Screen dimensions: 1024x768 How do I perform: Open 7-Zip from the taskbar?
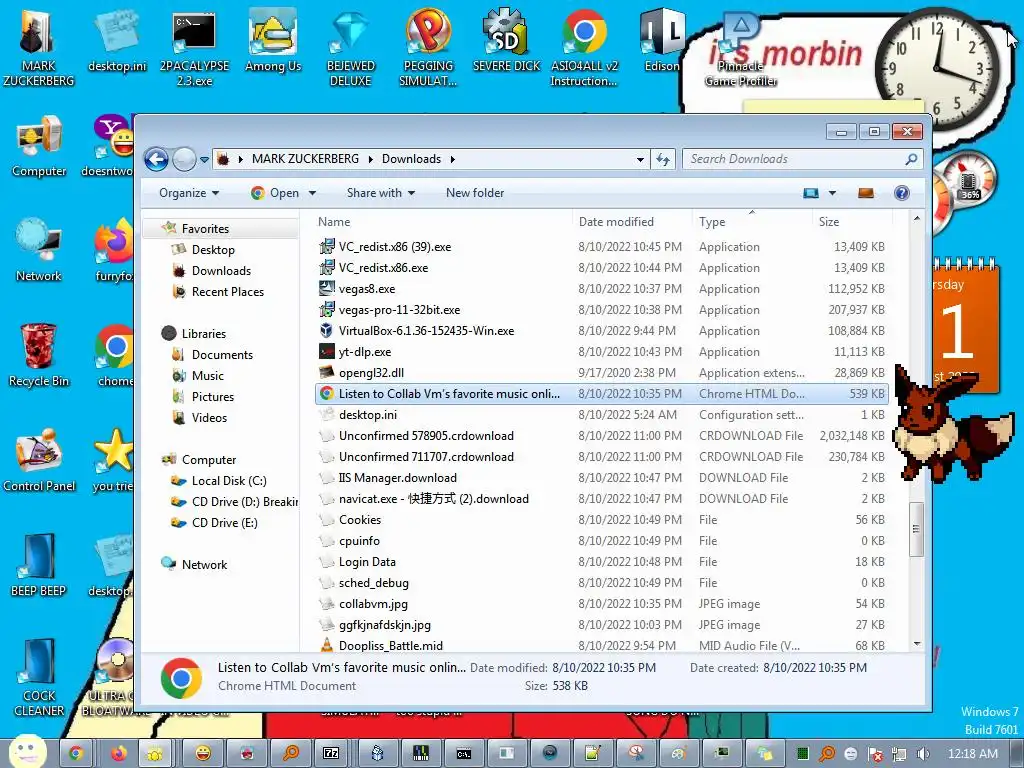click(x=331, y=754)
